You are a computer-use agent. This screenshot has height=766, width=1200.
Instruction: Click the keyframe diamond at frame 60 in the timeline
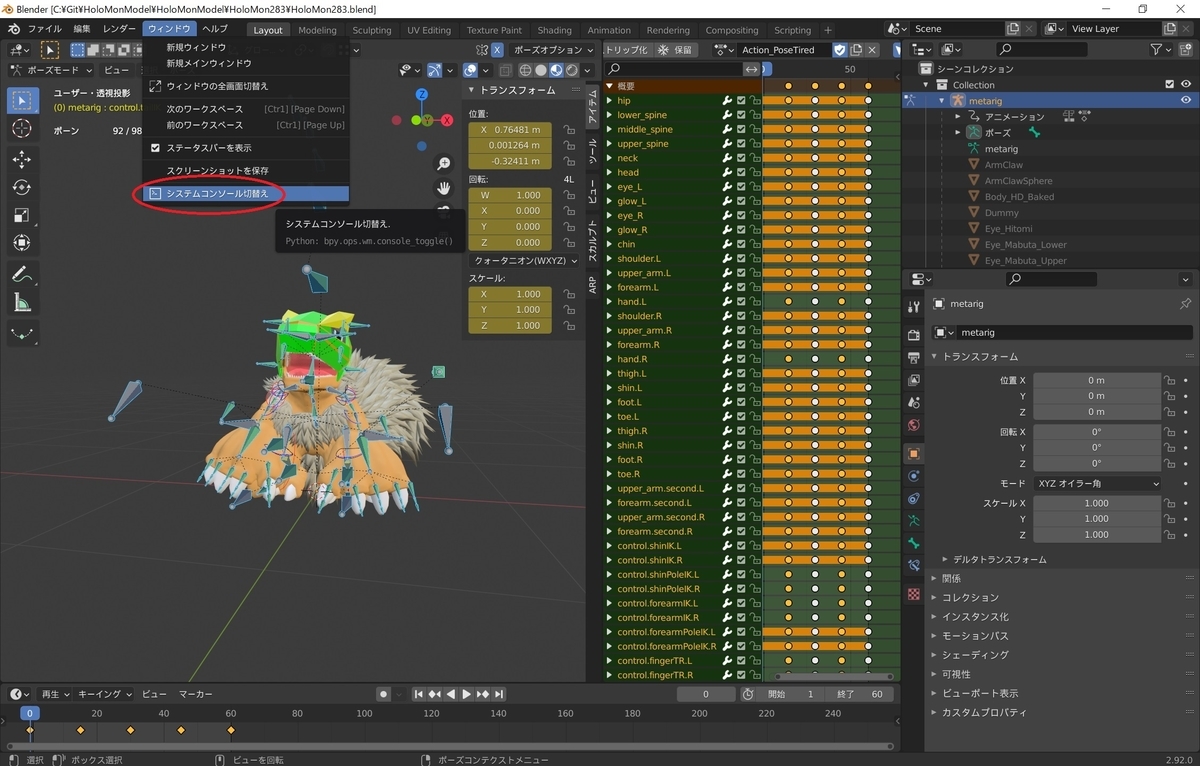point(231,731)
